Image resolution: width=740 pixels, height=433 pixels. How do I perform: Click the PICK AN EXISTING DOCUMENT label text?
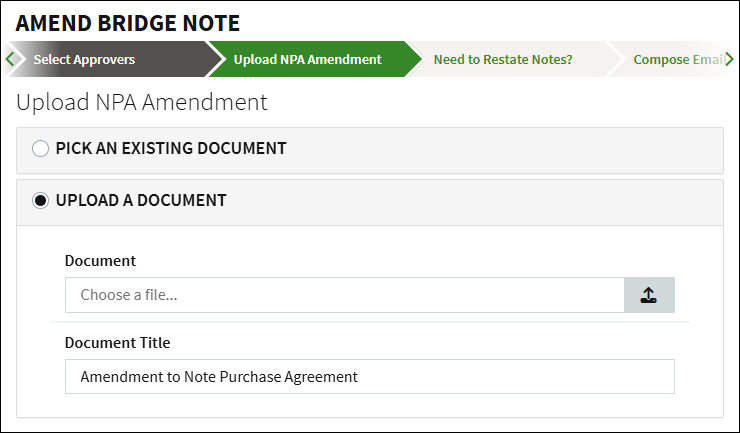point(171,149)
